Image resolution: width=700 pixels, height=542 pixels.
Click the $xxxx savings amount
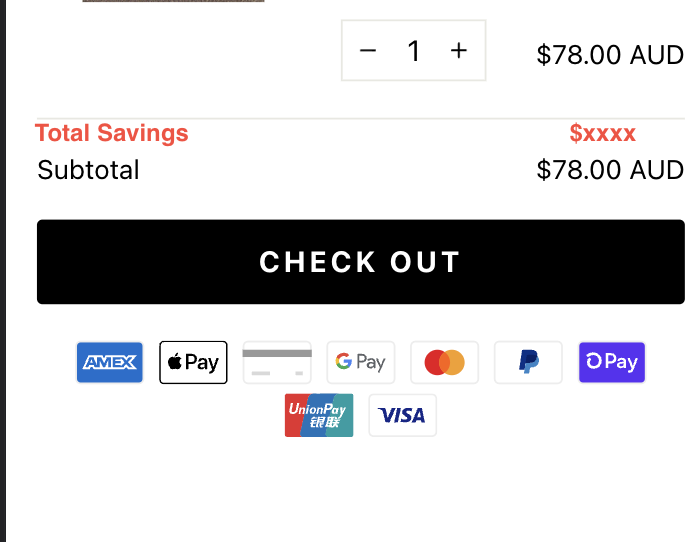(603, 133)
